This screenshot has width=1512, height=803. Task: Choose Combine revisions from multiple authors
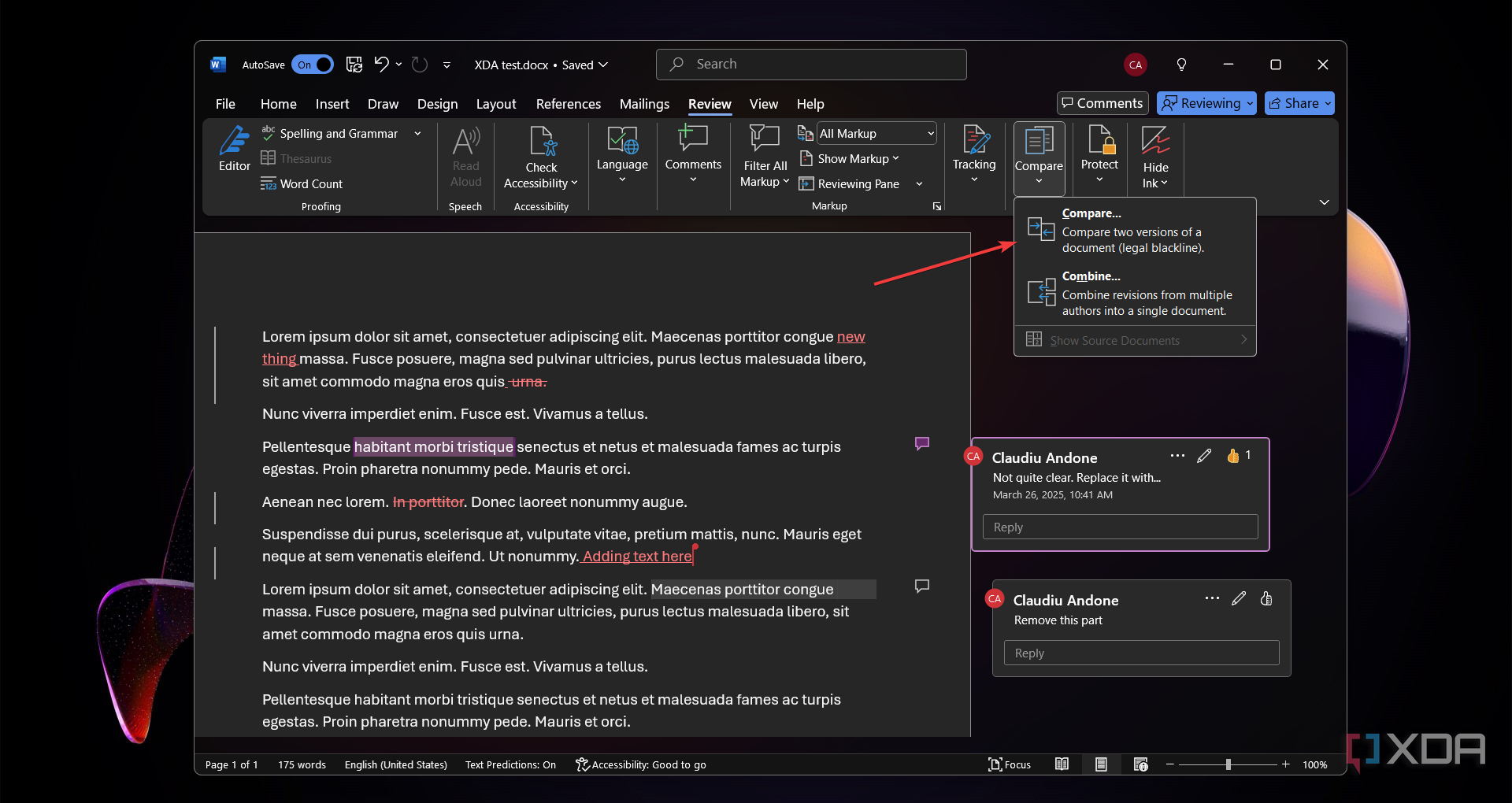point(1135,293)
